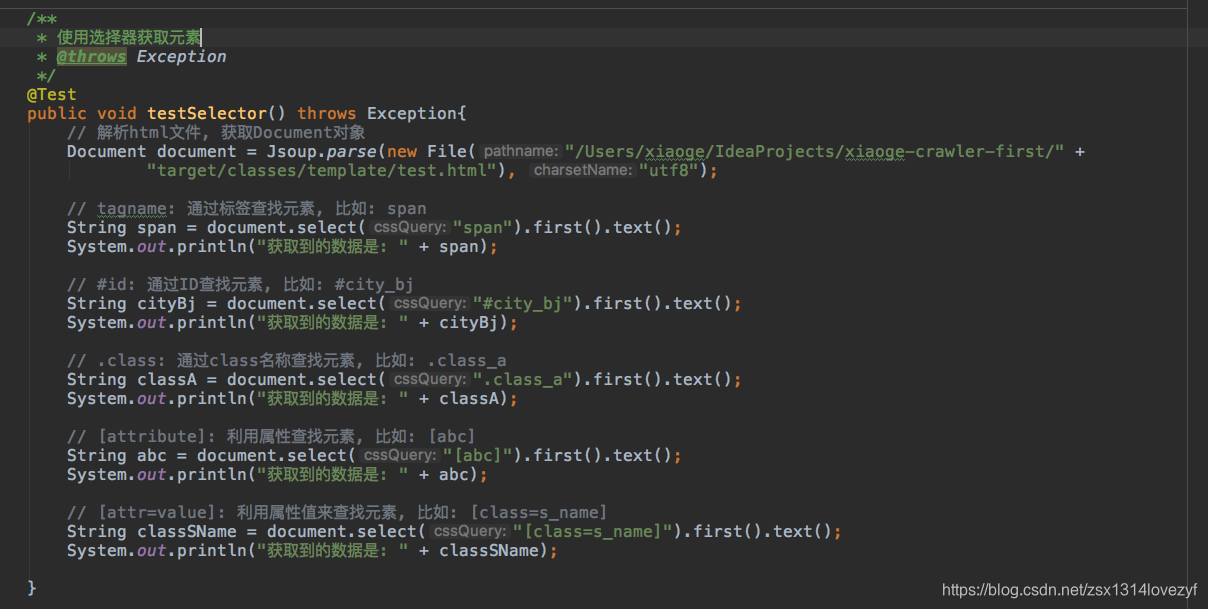Click the closing brace of testSelector
This screenshot has width=1208, height=609.
coord(32,587)
